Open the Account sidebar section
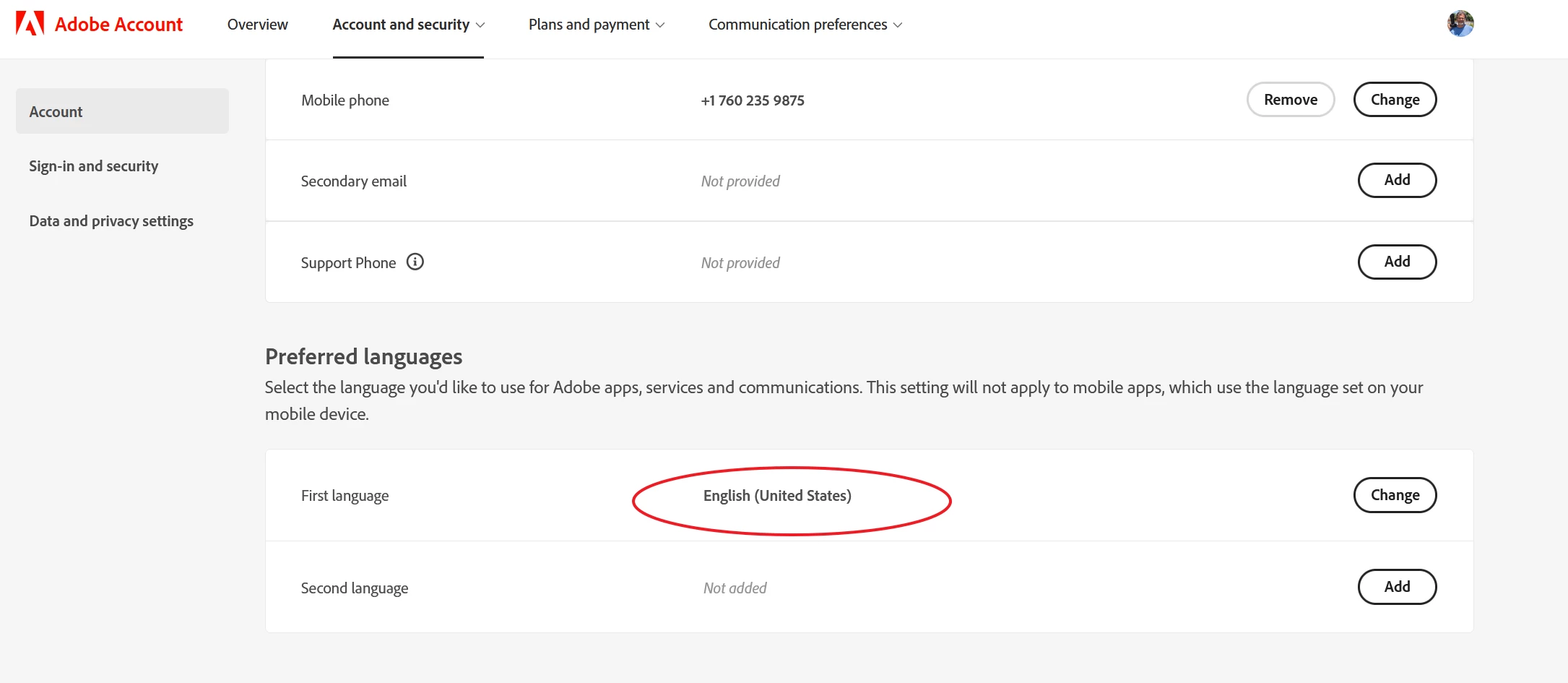This screenshot has height=683, width=1568. click(x=122, y=111)
